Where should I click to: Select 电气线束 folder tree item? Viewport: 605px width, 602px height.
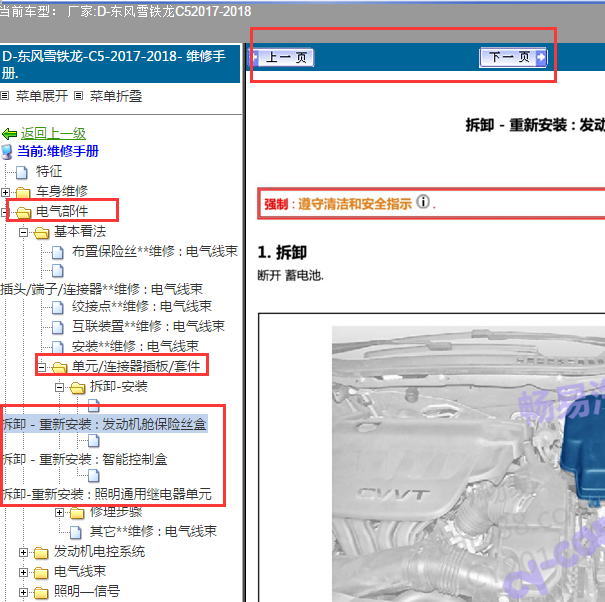[x=80, y=571]
